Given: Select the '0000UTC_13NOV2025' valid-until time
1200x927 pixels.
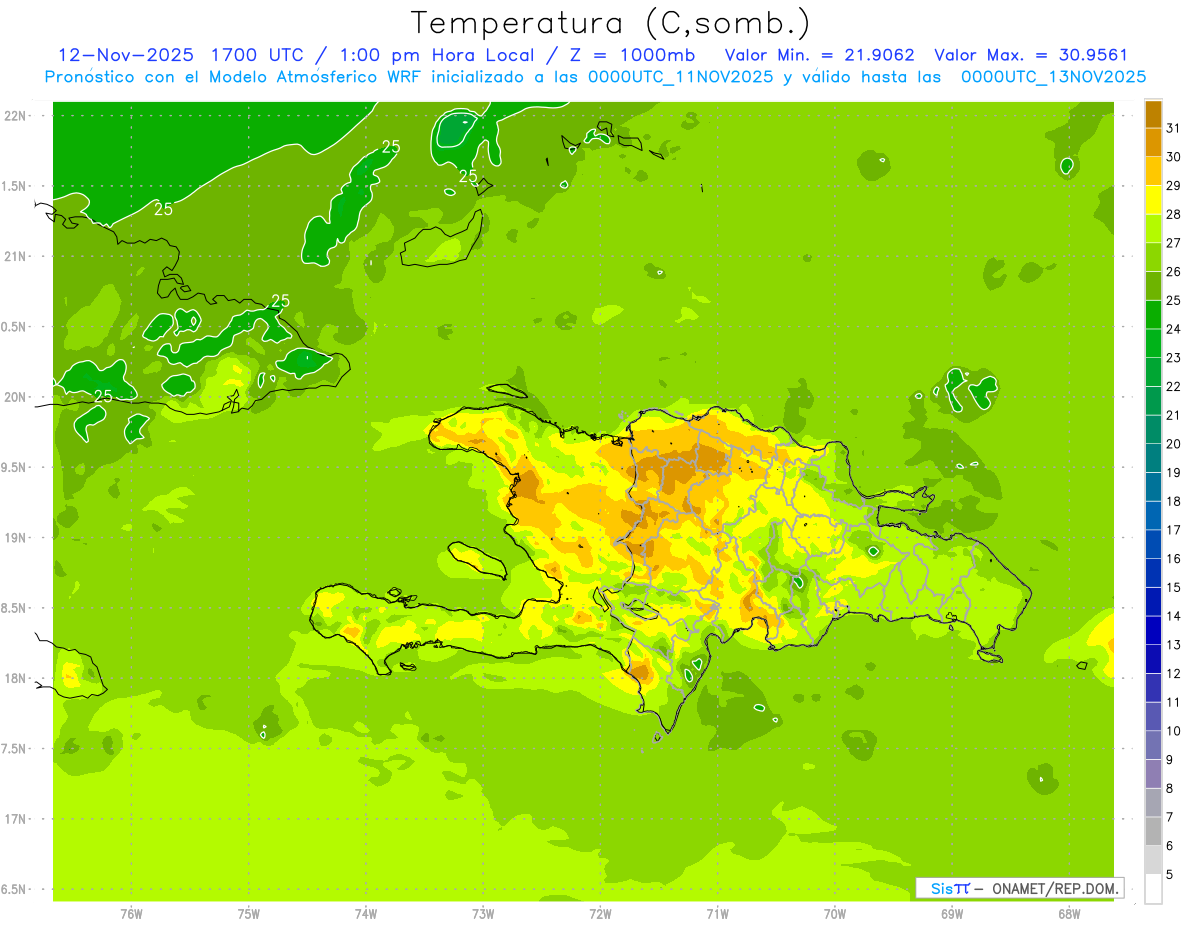Looking at the screenshot, I should click(x=1053, y=77).
